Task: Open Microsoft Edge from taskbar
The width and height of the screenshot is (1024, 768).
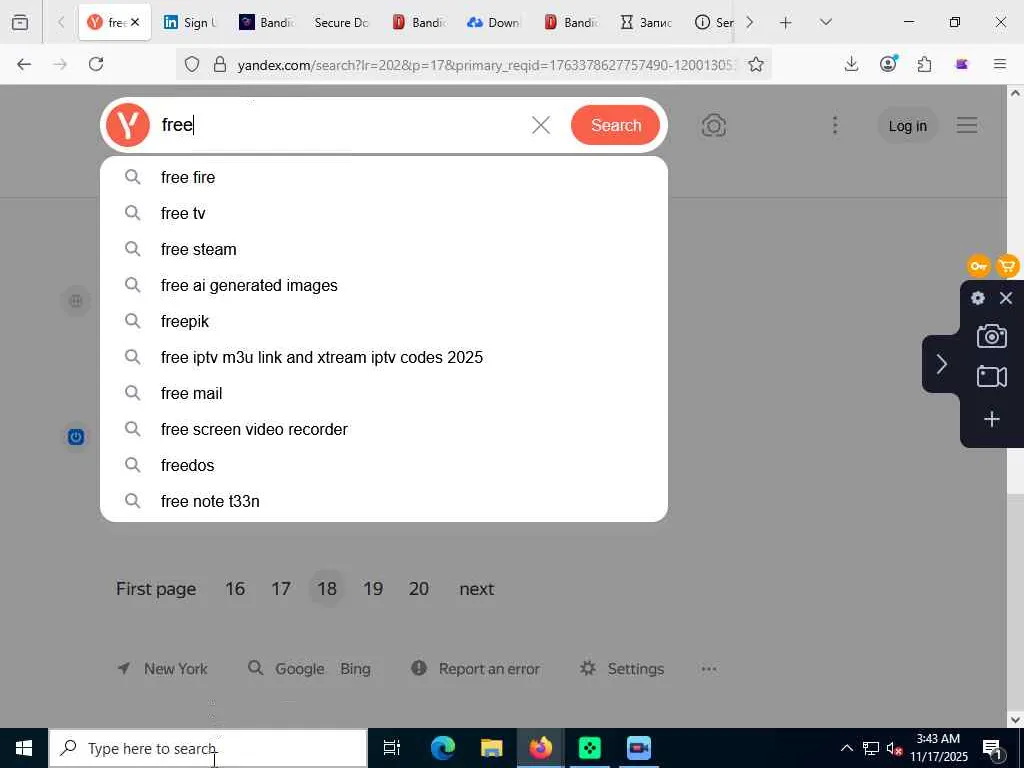Action: [x=442, y=748]
